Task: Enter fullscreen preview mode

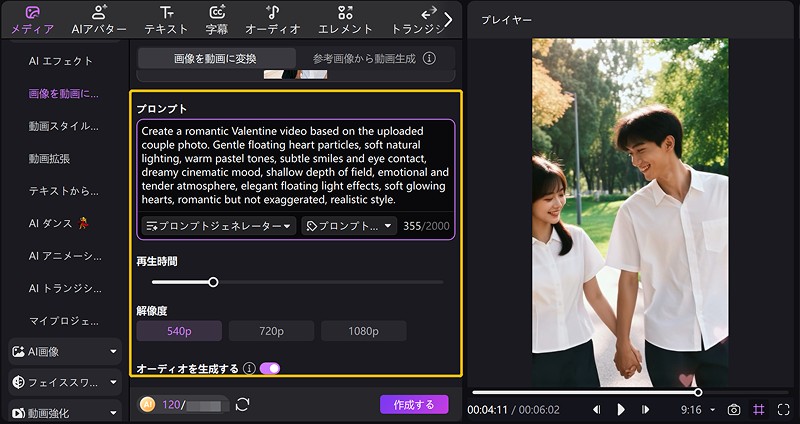Action: tap(783, 410)
